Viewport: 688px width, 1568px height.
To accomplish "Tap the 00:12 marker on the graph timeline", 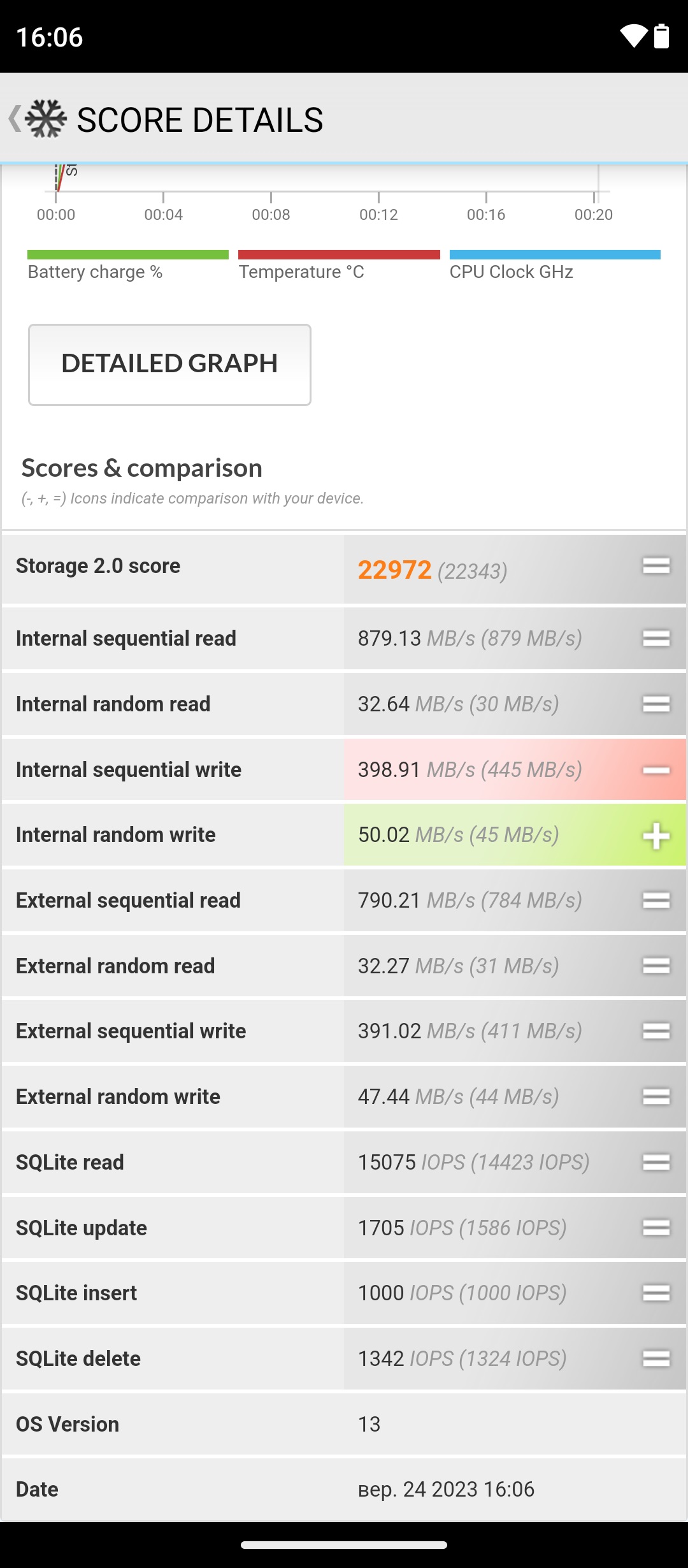I will click(378, 214).
